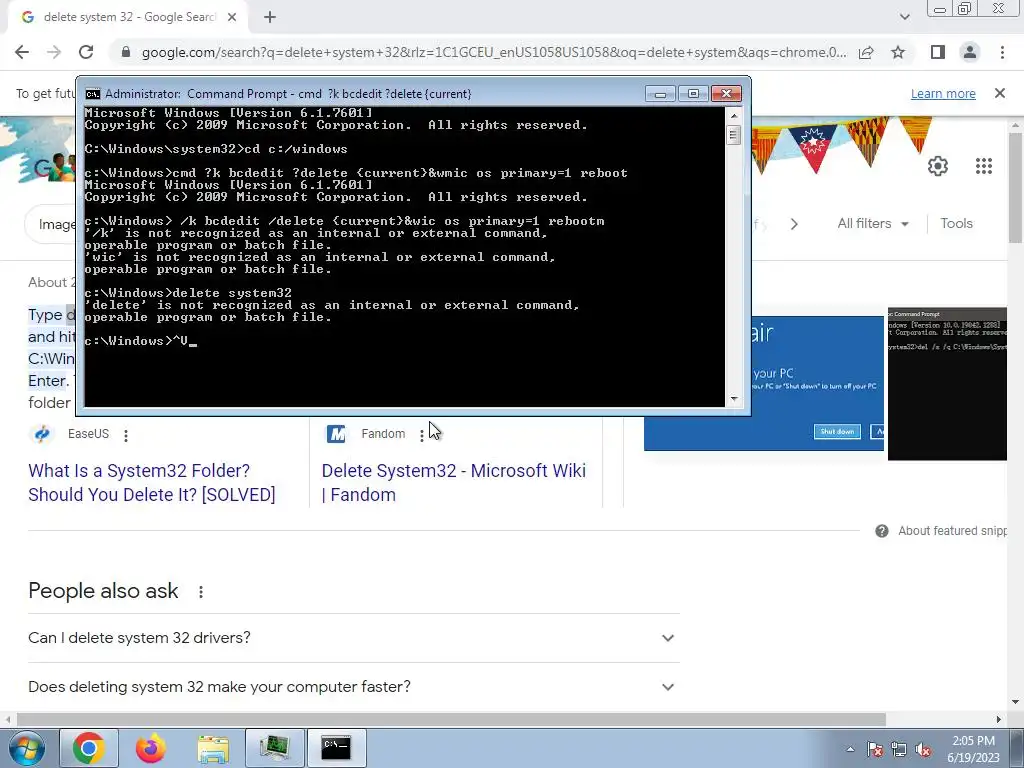Open the Command Prompt screenshot thumbnail
This screenshot has height=768, width=1024.
click(x=947, y=383)
